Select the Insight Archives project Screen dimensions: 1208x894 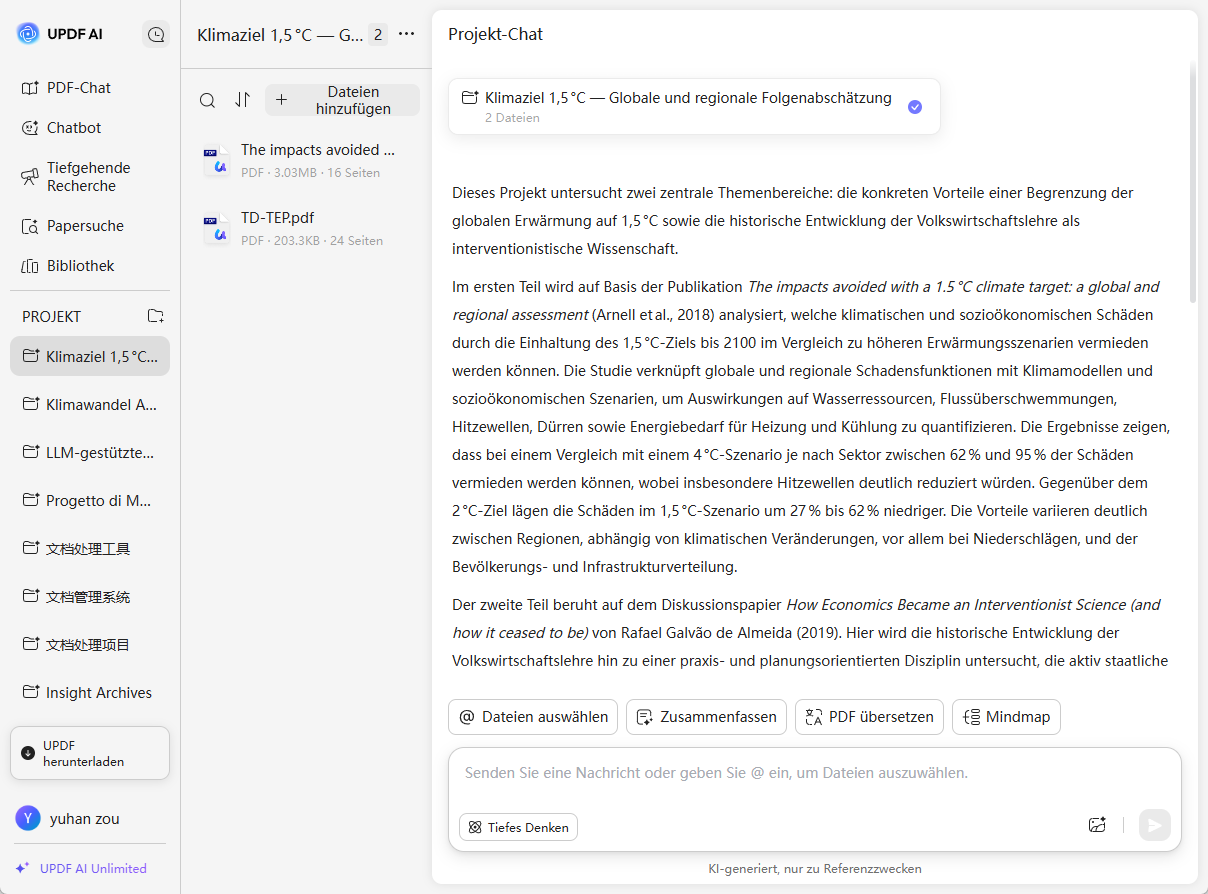(90, 692)
